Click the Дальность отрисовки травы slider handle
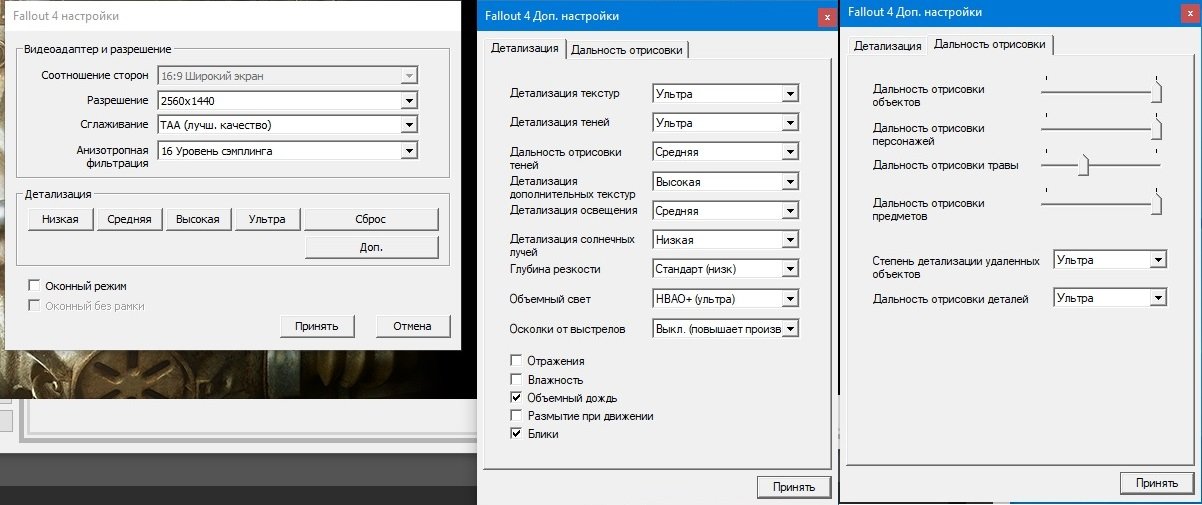The width and height of the screenshot is (1202, 505). (1082, 166)
